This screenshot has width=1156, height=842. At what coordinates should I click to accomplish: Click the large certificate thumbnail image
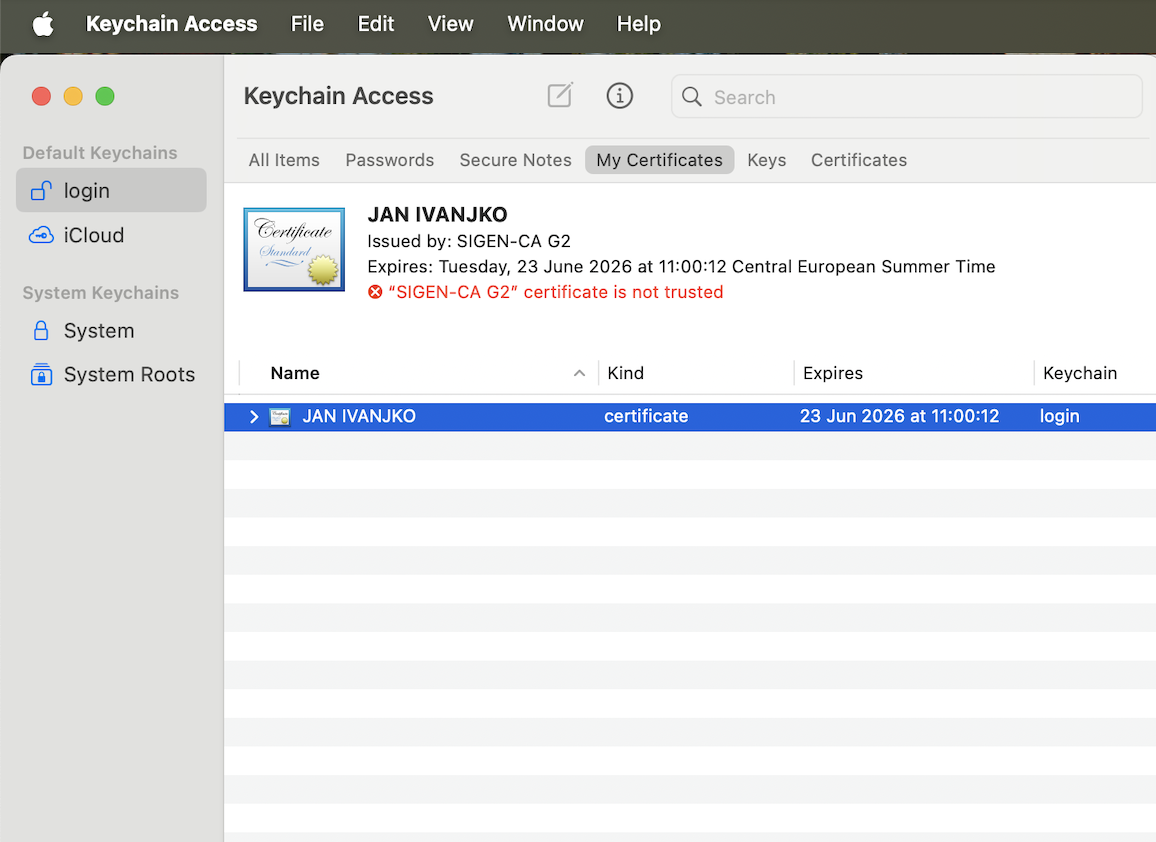point(294,250)
